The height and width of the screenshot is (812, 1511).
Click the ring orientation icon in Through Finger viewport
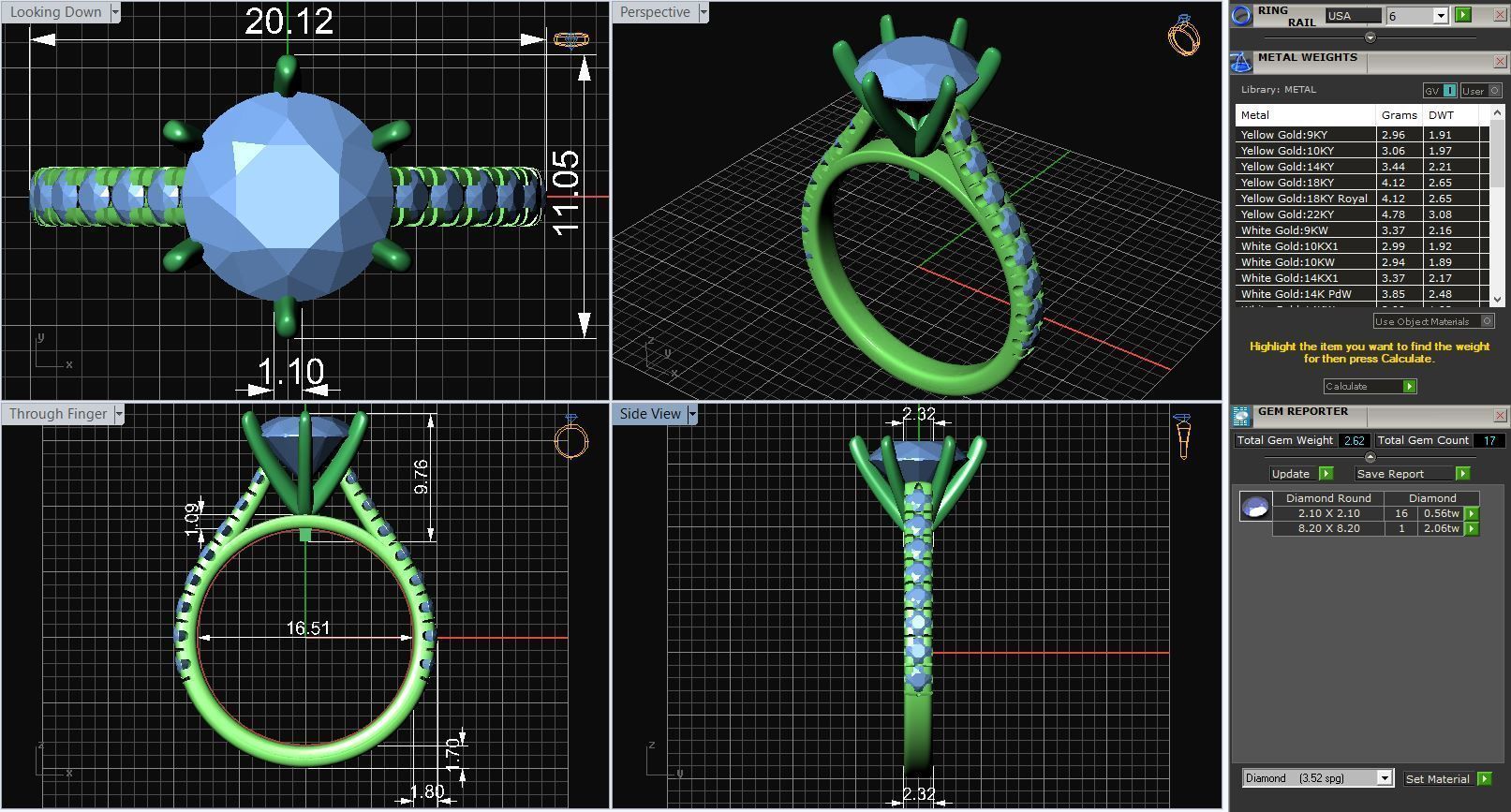(570, 436)
